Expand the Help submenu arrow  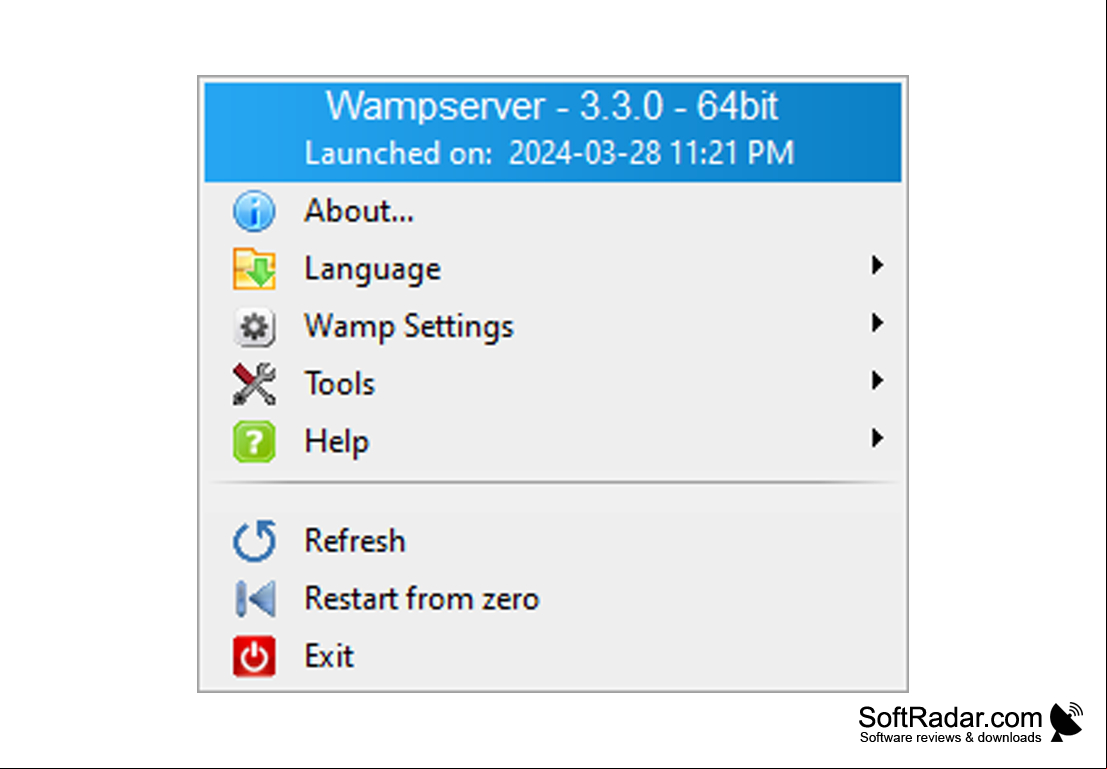point(878,439)
